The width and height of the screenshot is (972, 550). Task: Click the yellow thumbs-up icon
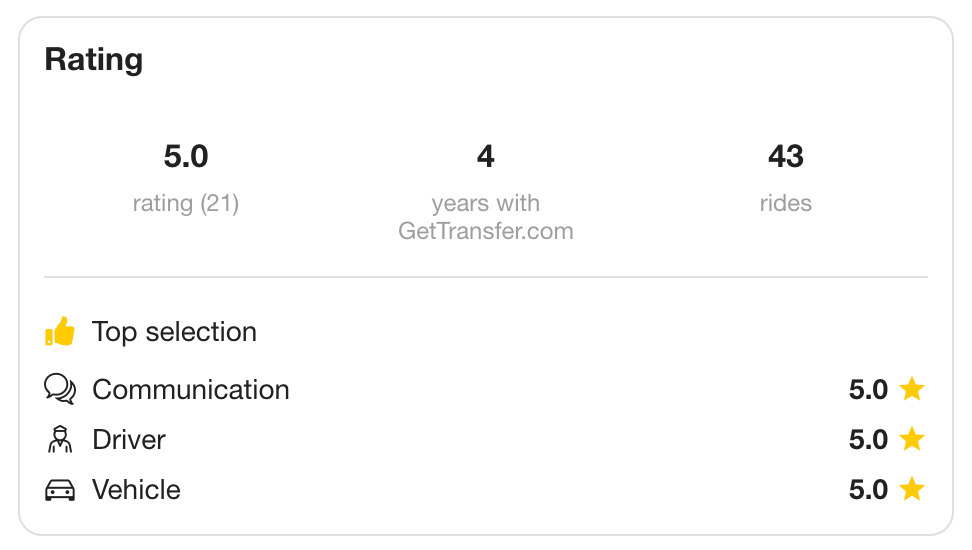[60, 331]
